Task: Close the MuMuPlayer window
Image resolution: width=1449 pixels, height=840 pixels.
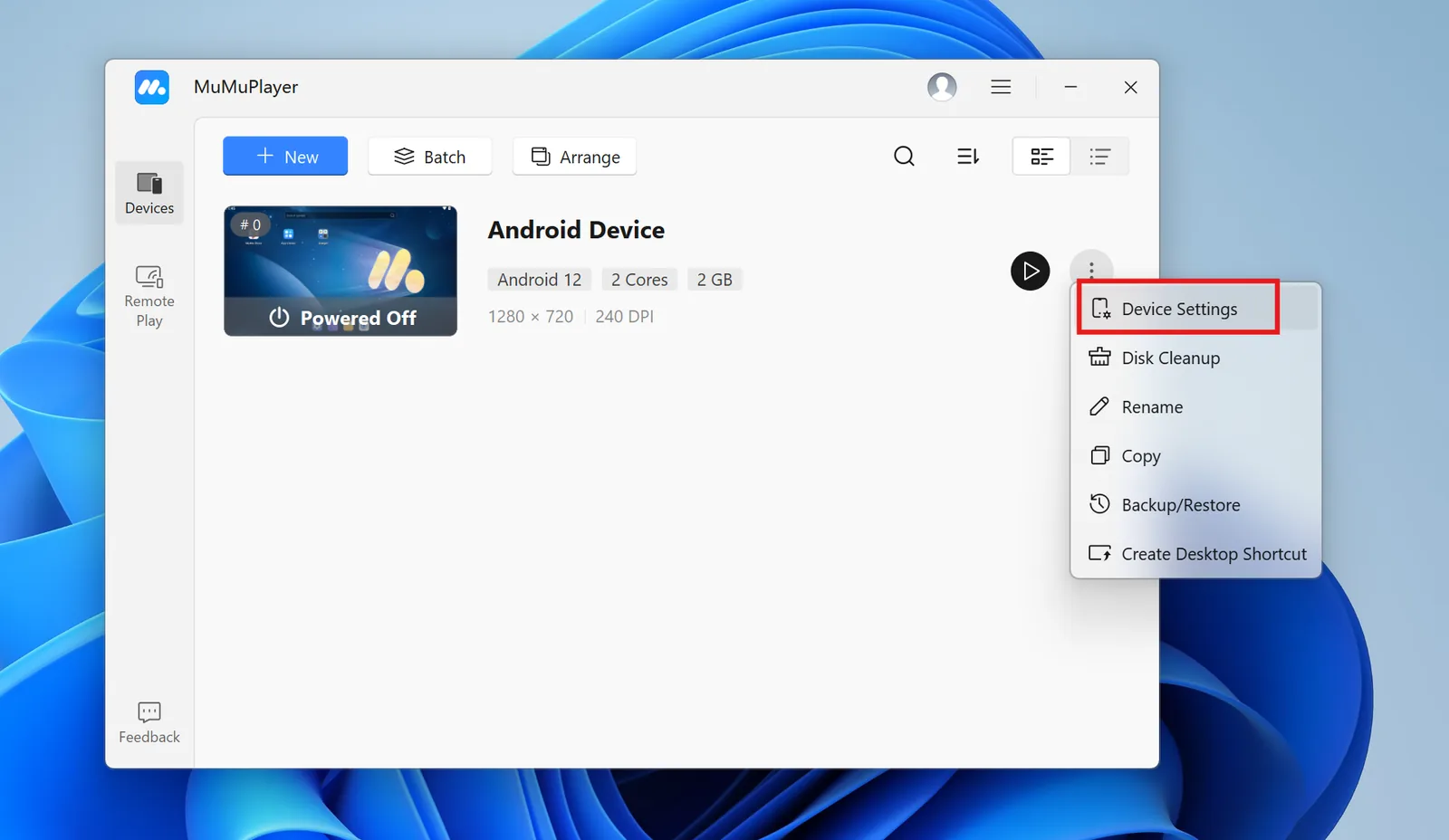Action: 1130,87
